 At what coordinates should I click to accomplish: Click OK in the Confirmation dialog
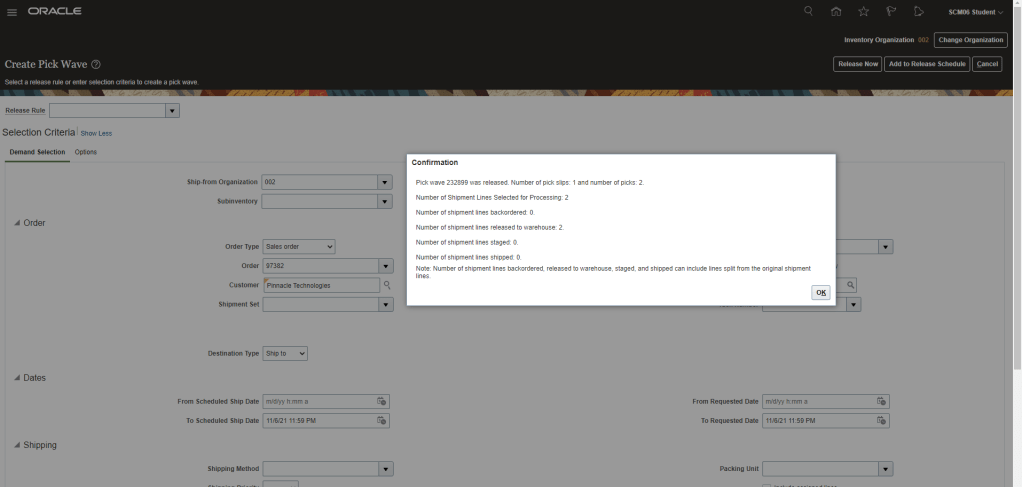[x=820, y=292]
